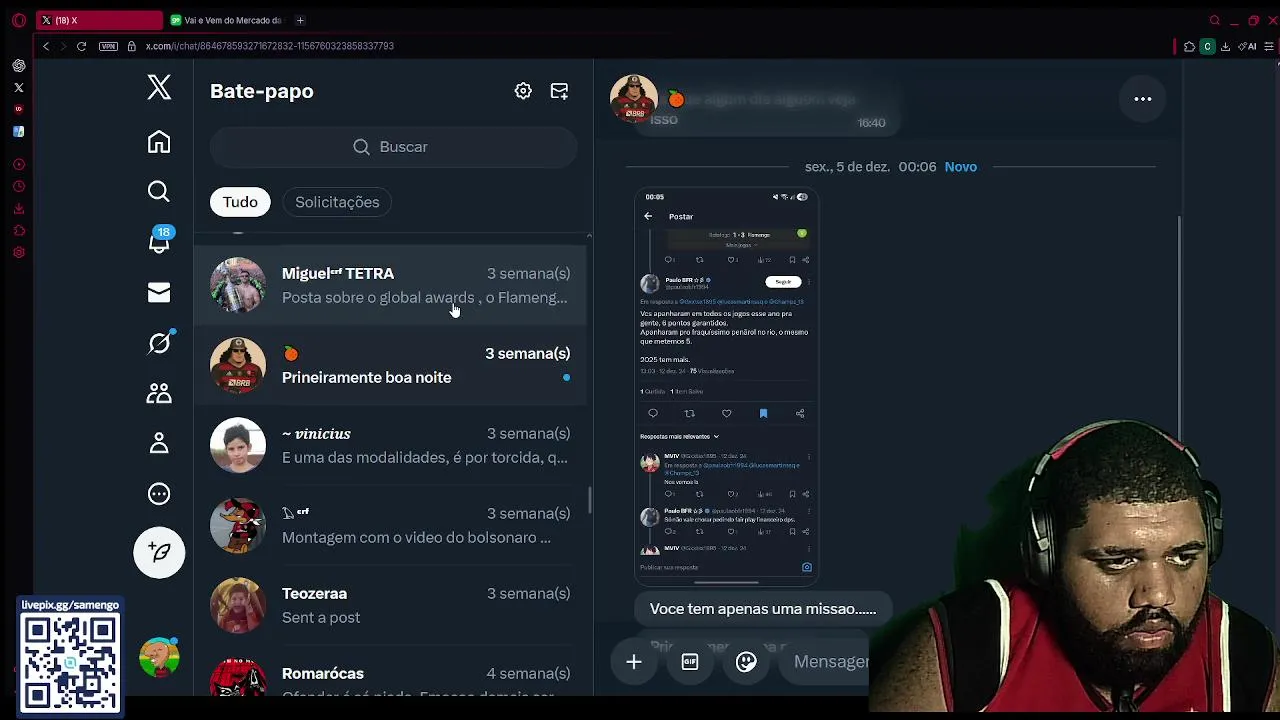Open the Explore search icon in sidebar
The width and height of the screenshot is (1280, 720).
(159, 191)
